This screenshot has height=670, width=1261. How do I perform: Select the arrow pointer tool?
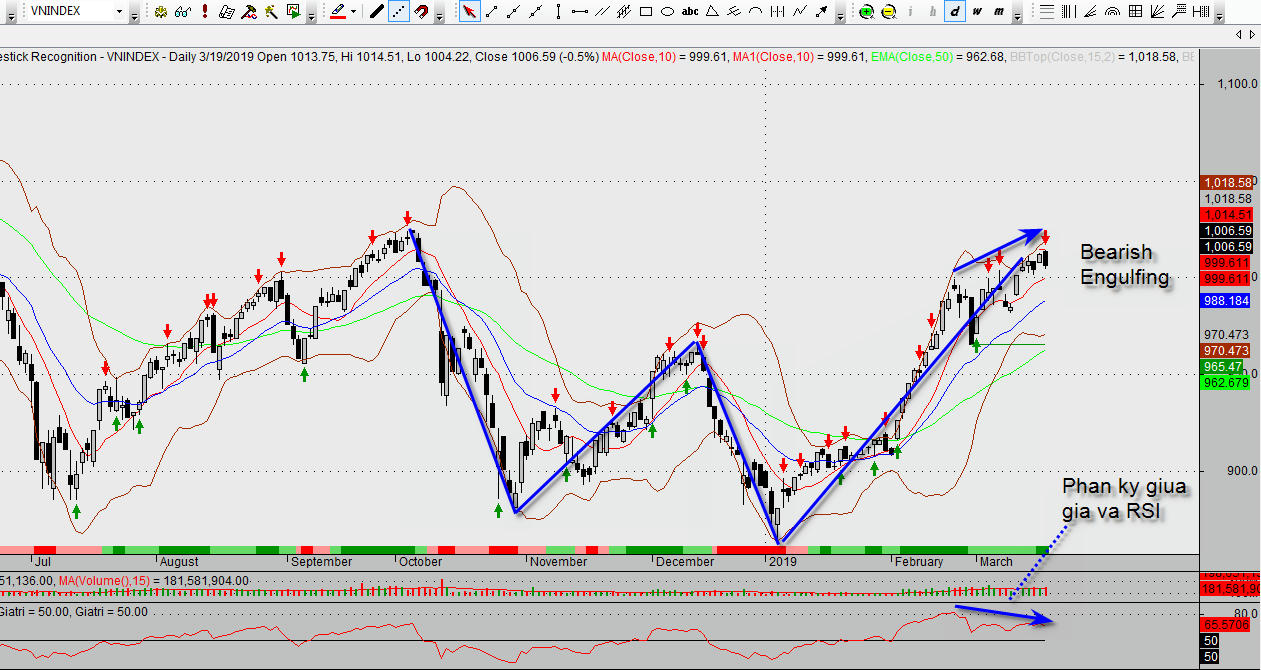click(468, 12)
